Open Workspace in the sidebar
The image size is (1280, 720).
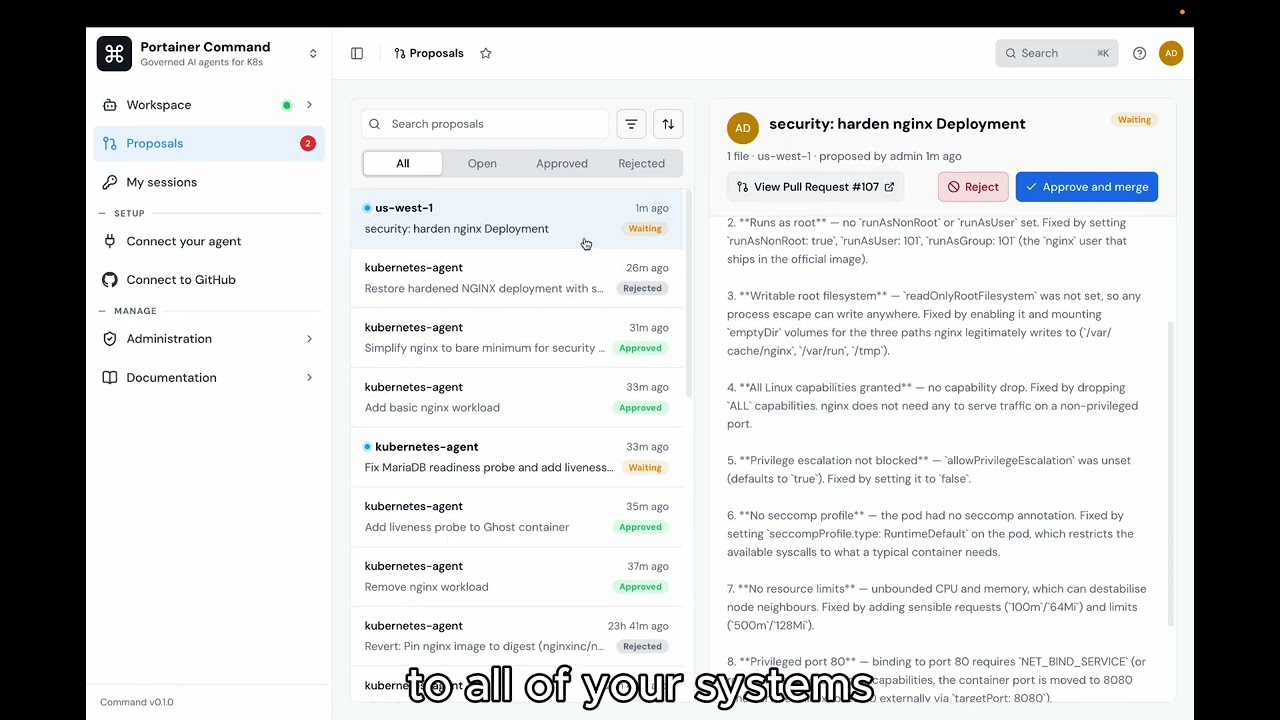209,105
